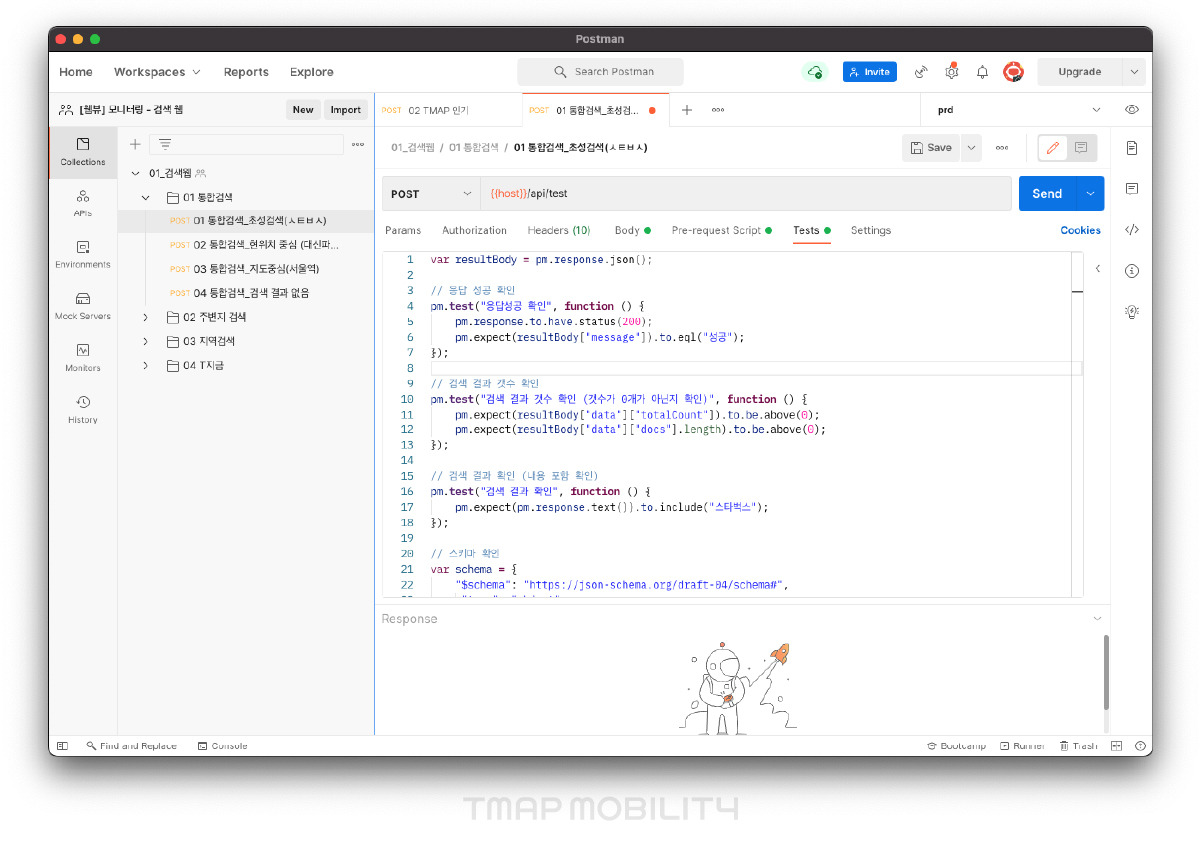Open the request info icon
The width and height of the screenshot is (1201, 851).
pyautogui.click(x=1132, y=270)
